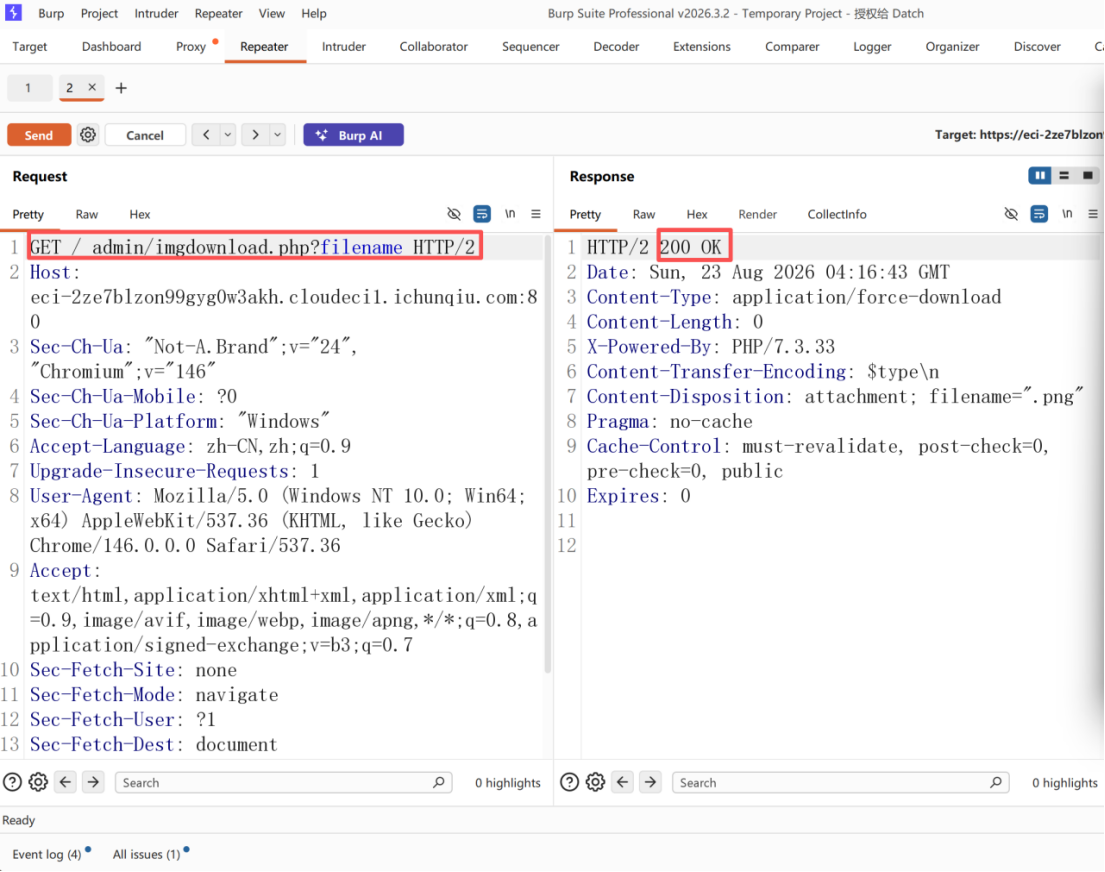This screenshot has height=872, width=1105.
Task: Click the Cancel button
Action: click(x=145, y=135)
